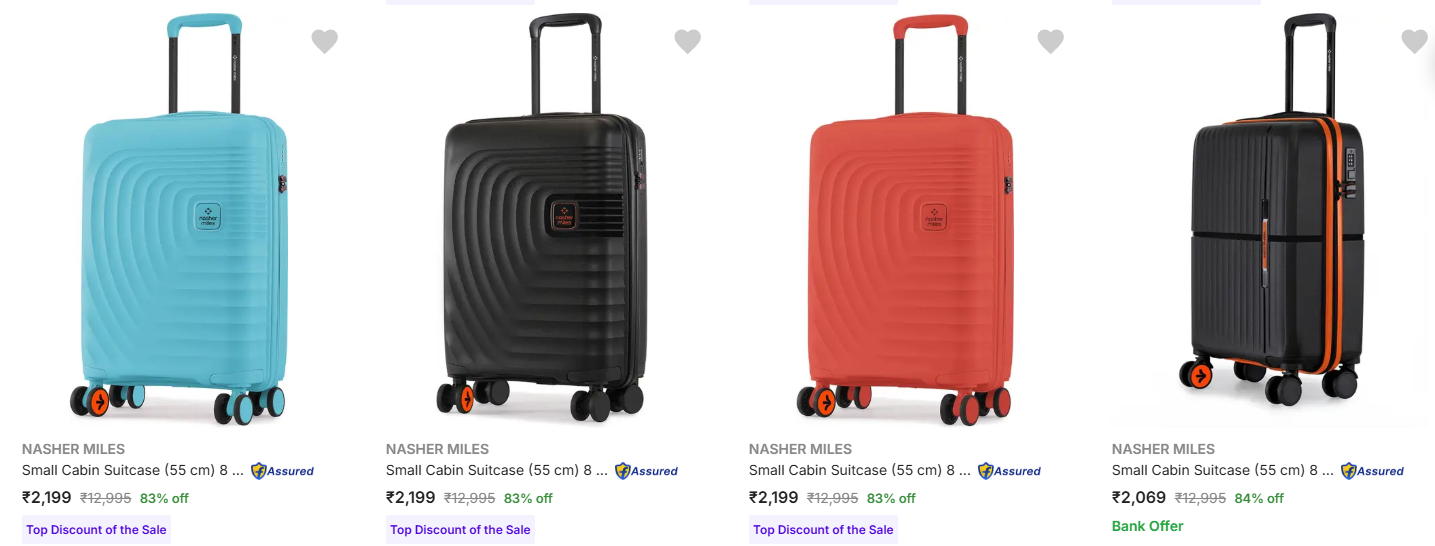Click the ₹2,069 price on the last suitcase
Screen dimensions: 1435x546
coord(1139,497)
